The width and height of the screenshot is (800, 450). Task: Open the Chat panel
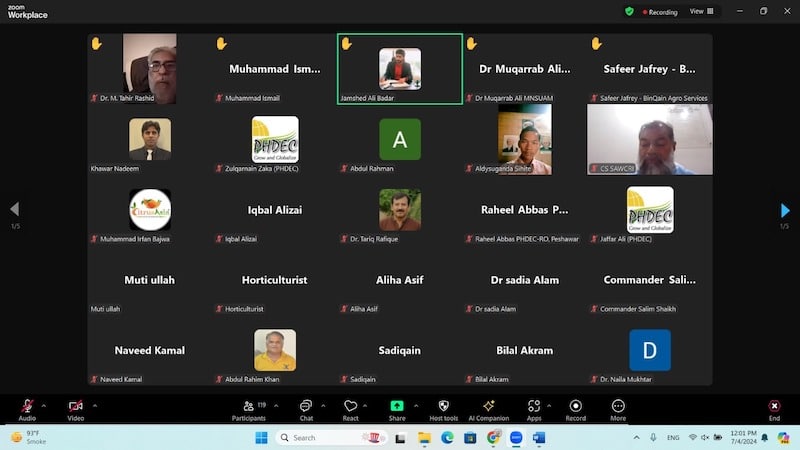(x=306, y=408)
